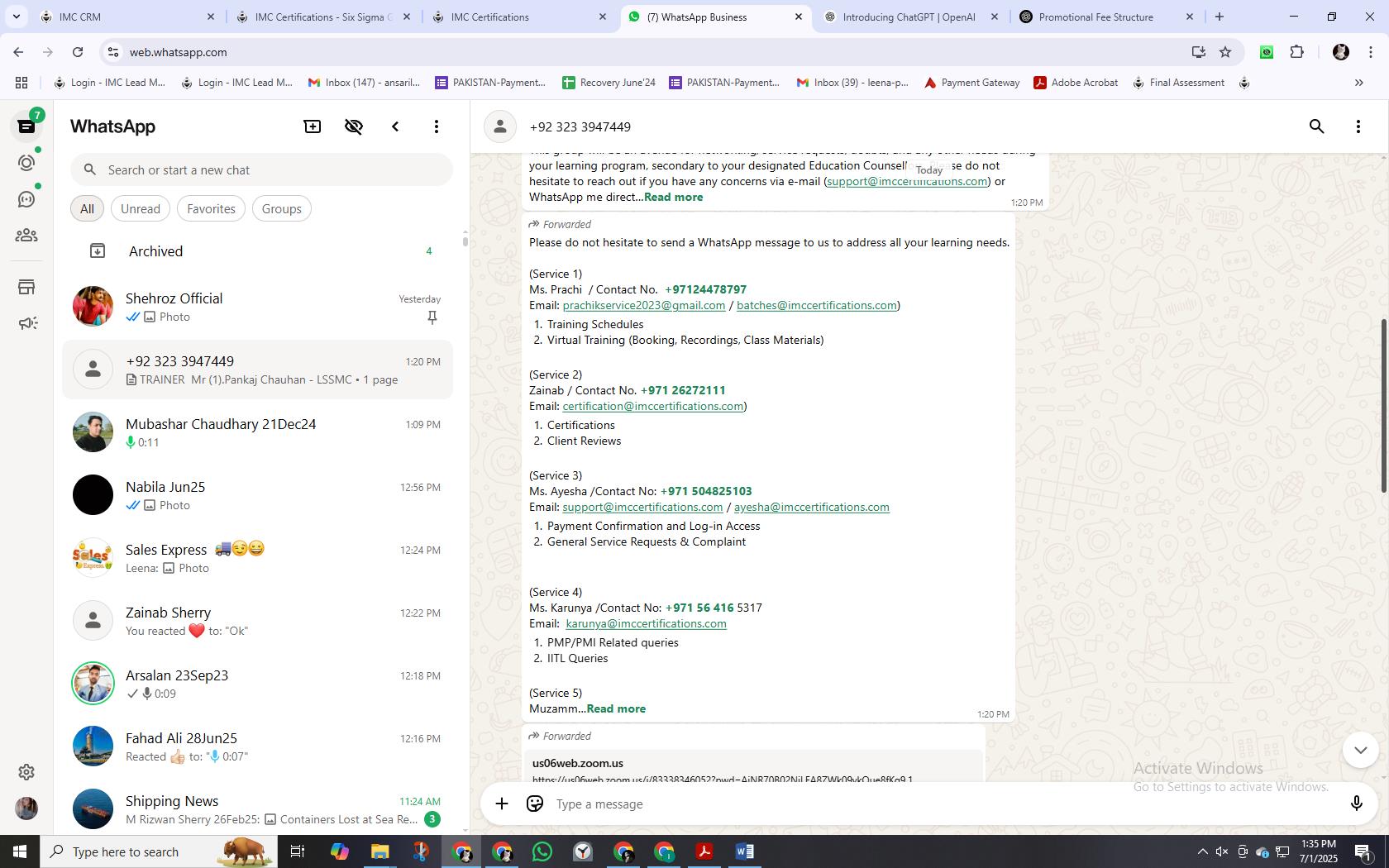Open profile picture at sidebar bottom
The width and height of the screenshot is (1389, 868).
tap(26, 808)
